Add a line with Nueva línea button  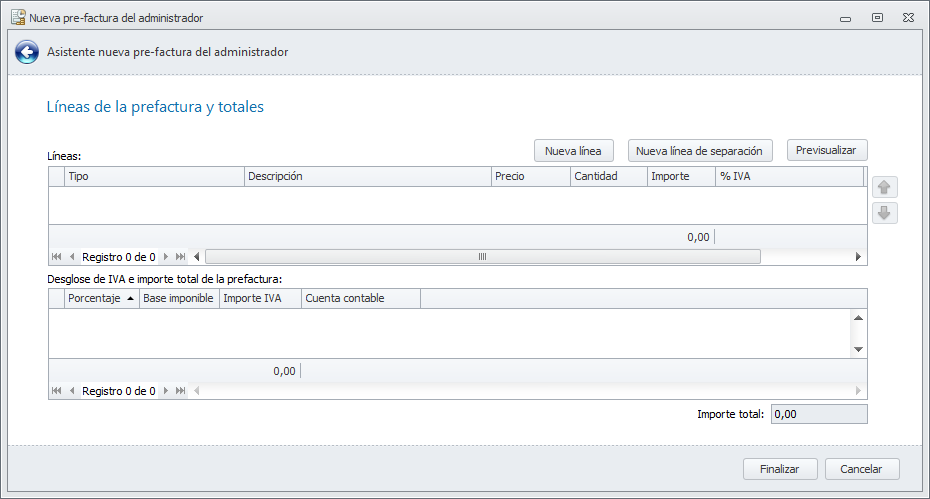[x=574, y=151]
